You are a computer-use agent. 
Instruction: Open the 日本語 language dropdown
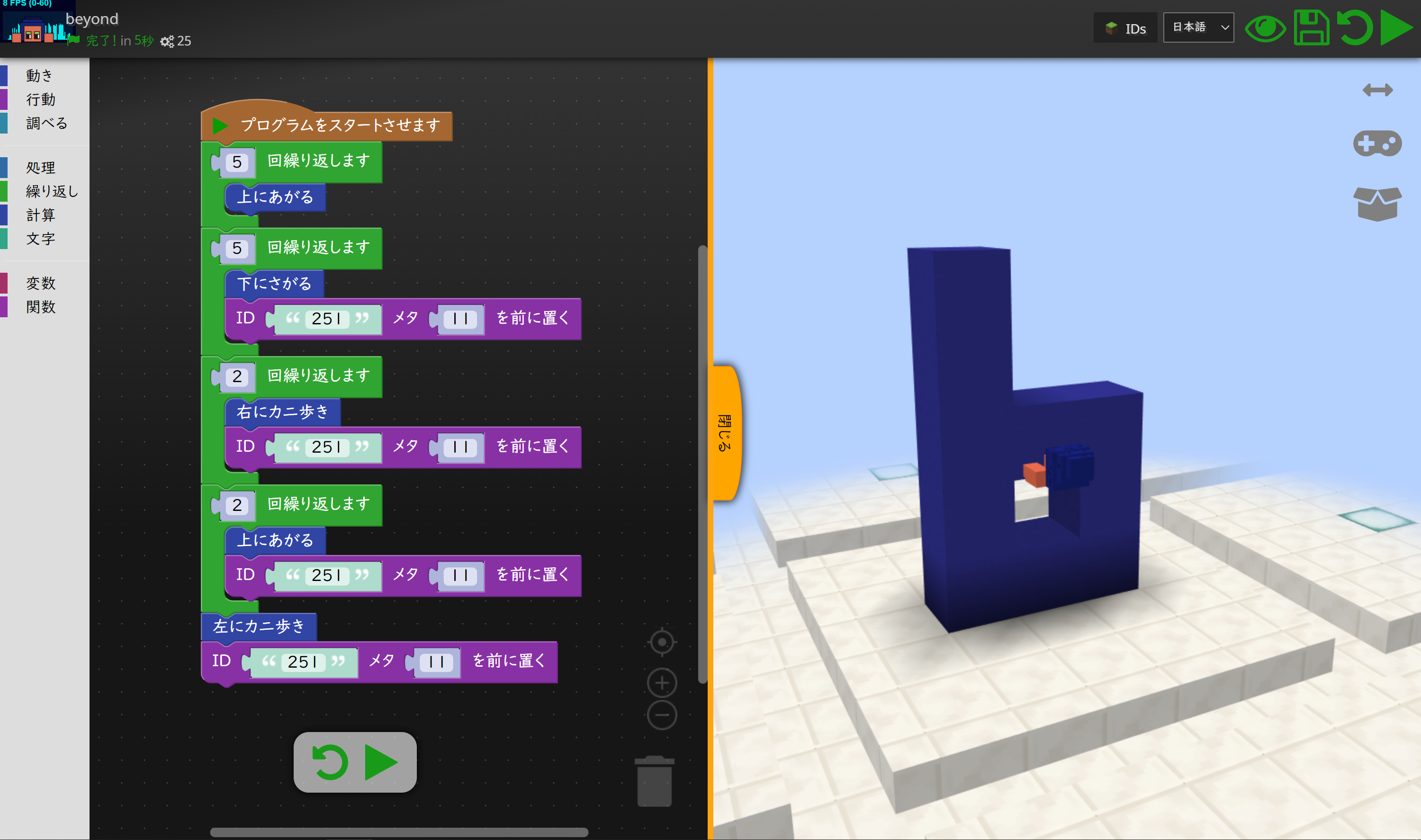click(1198, 27)
